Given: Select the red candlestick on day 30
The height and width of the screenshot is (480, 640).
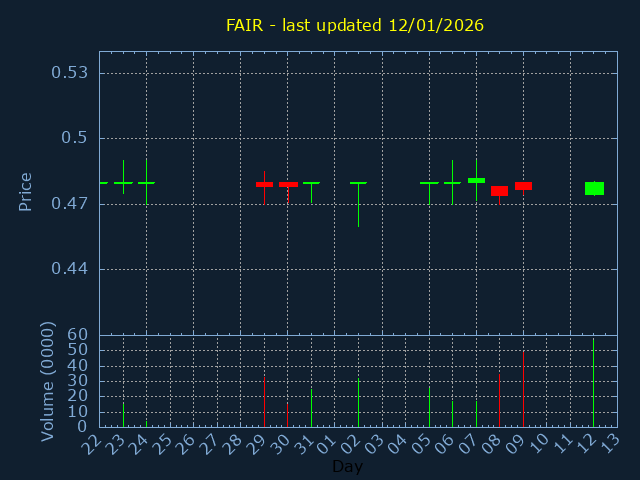Looking at the screenshot, I should tap(288, 185).
